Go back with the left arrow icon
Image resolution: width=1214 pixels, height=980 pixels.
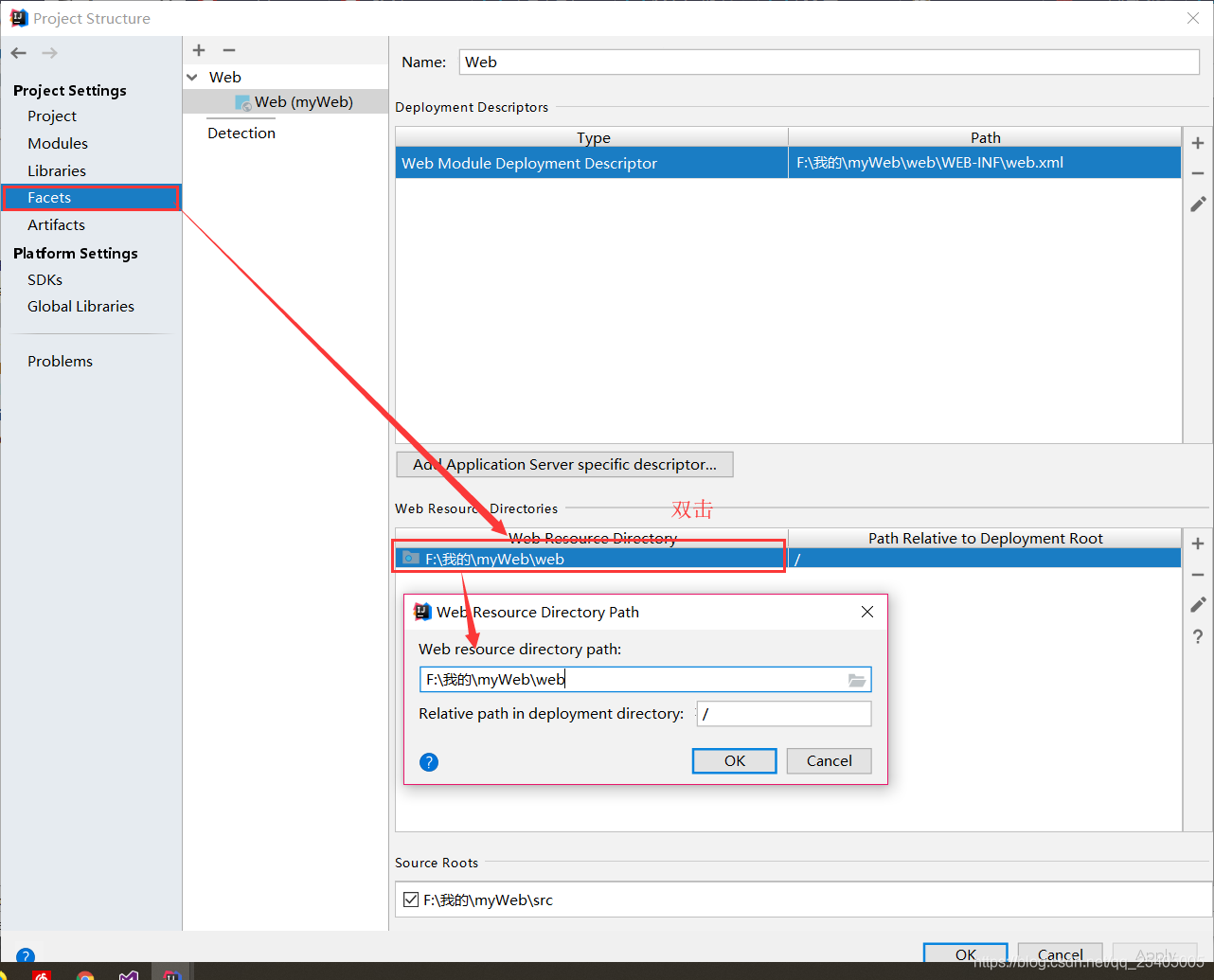(x=19, y=53)
